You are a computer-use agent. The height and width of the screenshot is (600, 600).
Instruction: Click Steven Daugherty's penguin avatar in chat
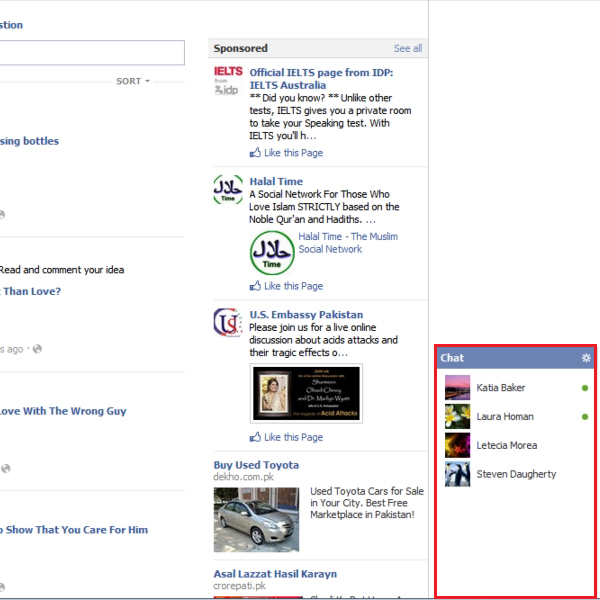coord(457,474)
